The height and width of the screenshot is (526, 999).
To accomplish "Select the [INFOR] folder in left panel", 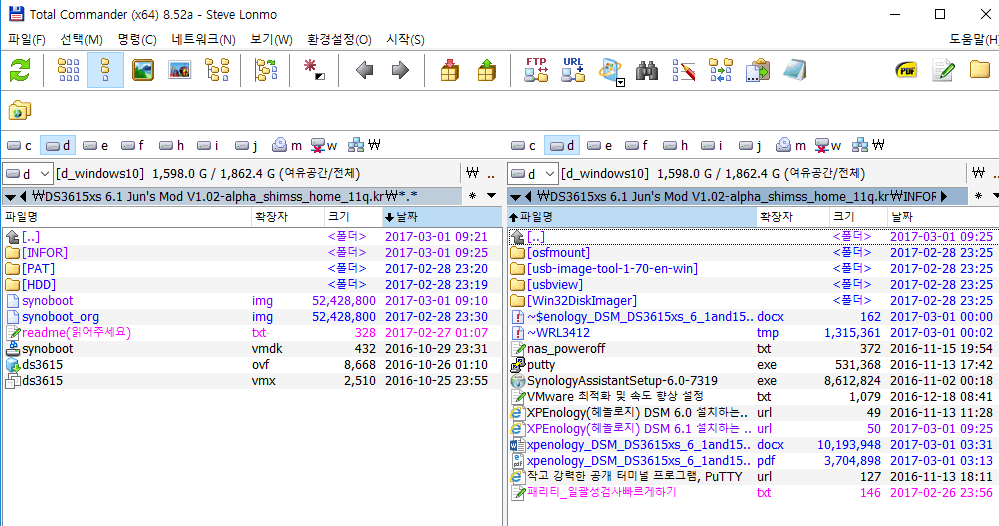I will click(252, 253).
